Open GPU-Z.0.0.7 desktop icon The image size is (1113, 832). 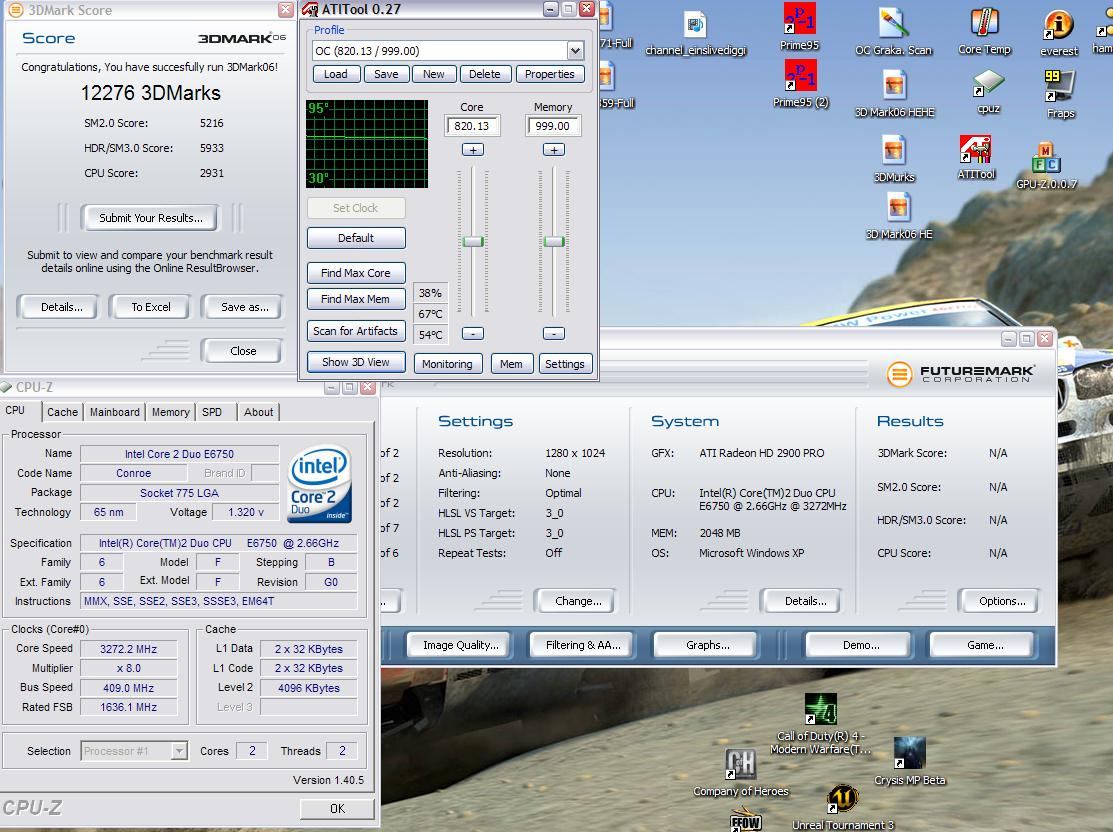[x=1046, y=160]
